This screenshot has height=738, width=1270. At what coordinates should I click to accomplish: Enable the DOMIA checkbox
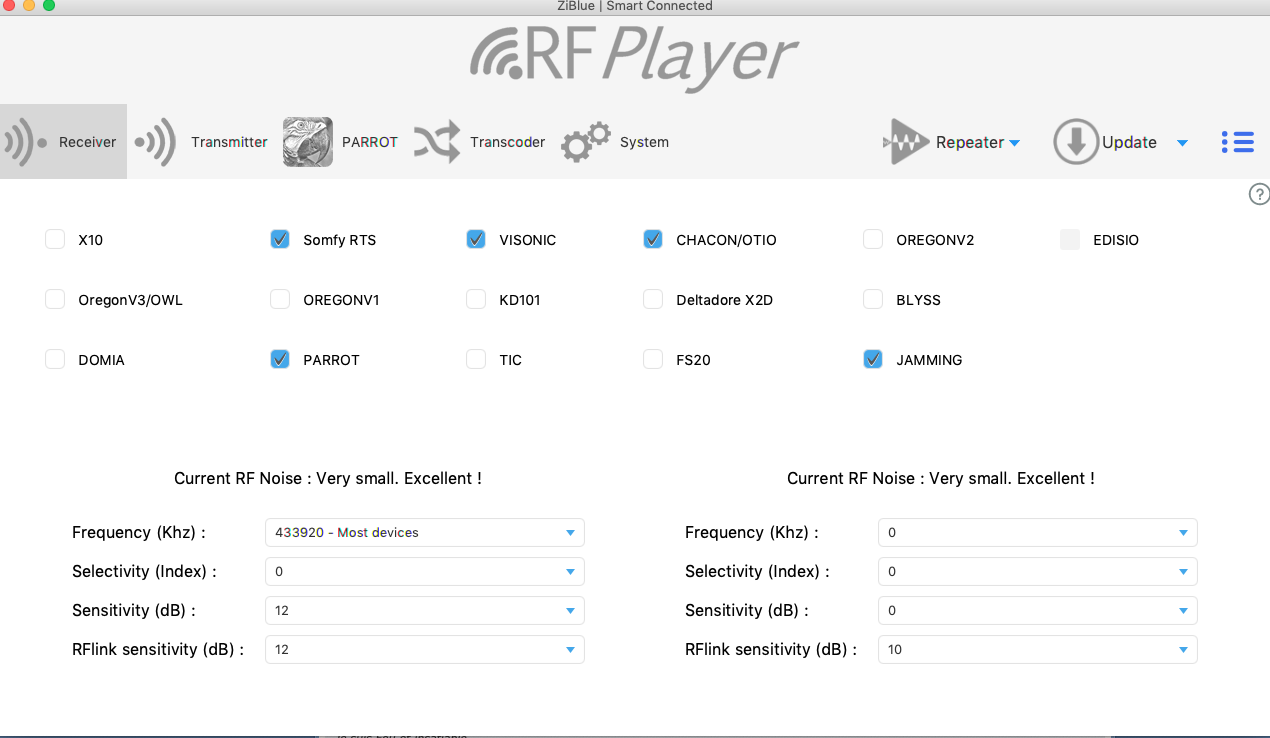55,359
